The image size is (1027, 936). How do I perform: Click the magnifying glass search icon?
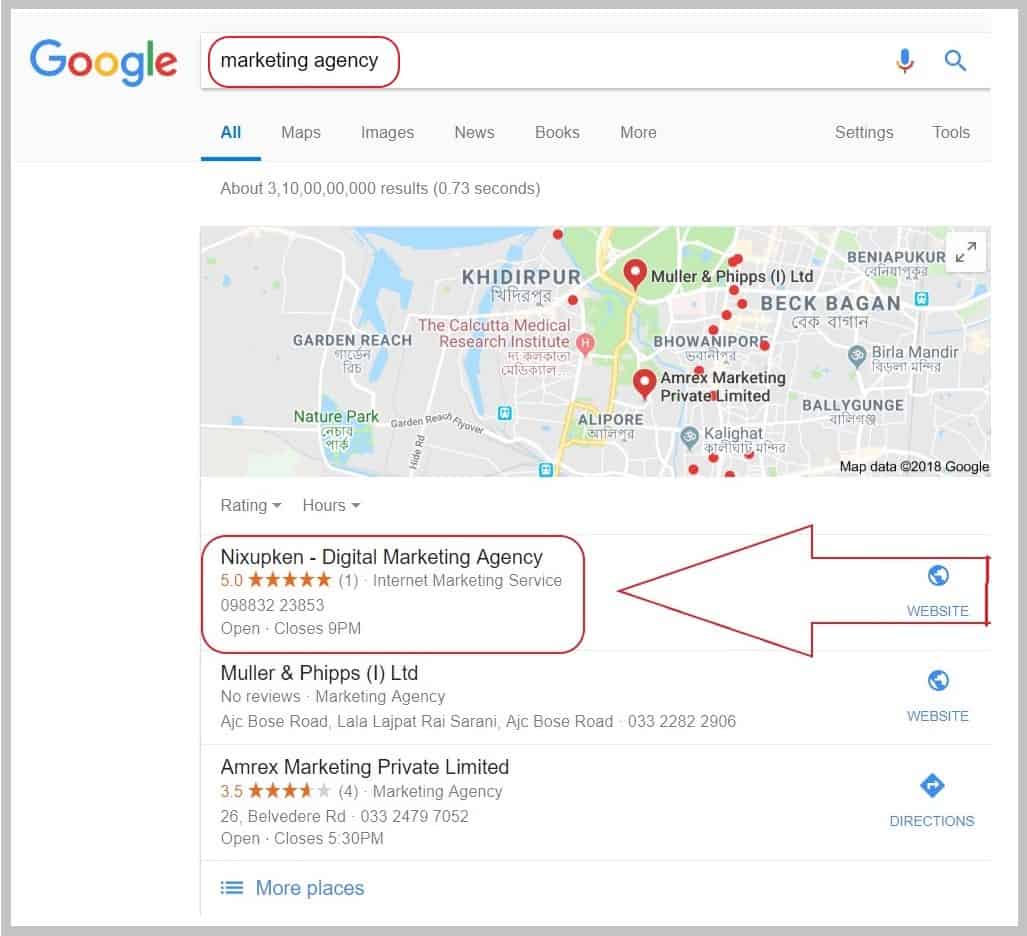coord(955,61)
